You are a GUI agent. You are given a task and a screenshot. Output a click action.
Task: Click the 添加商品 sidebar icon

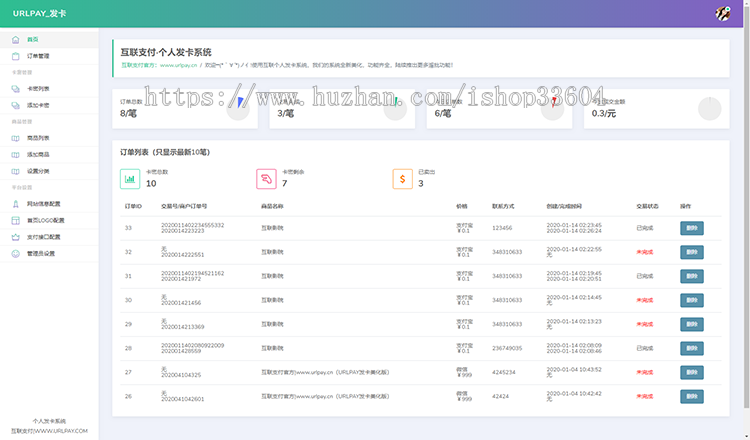pyautogui.click(x=15, y=154)
